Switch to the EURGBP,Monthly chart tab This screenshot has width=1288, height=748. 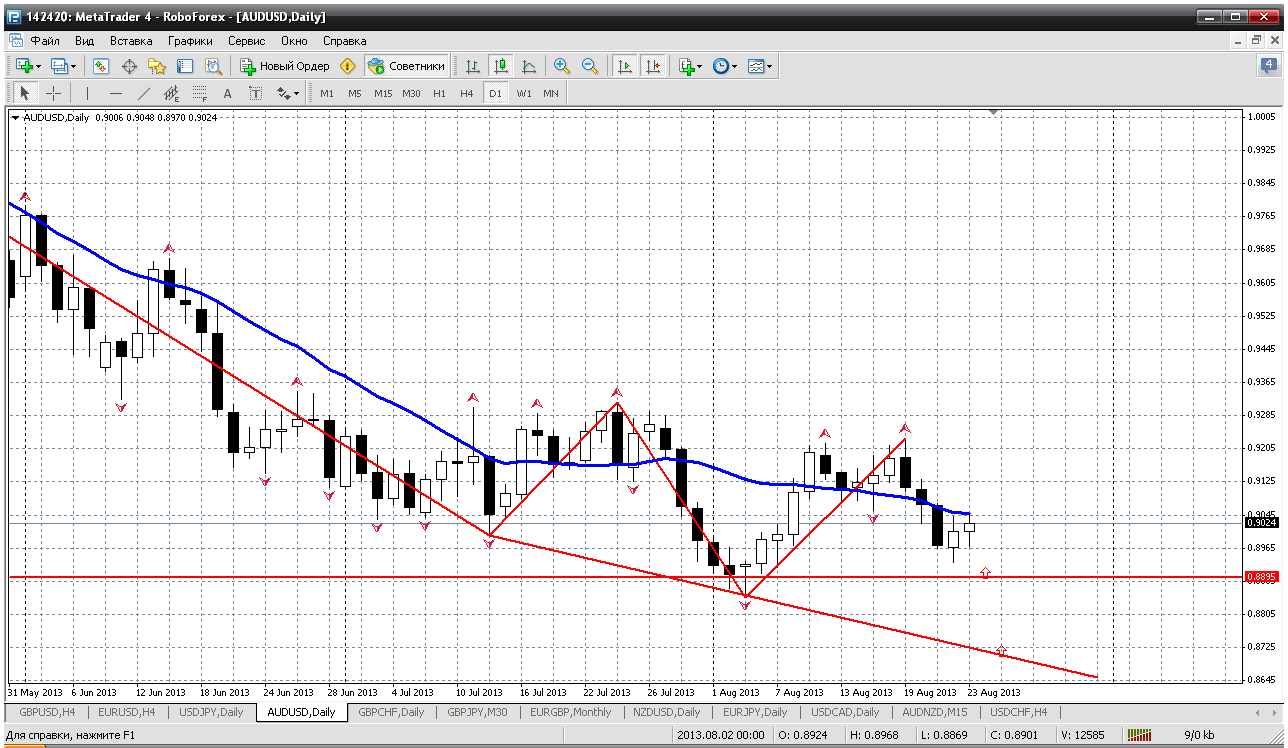[x=571, y=712]
